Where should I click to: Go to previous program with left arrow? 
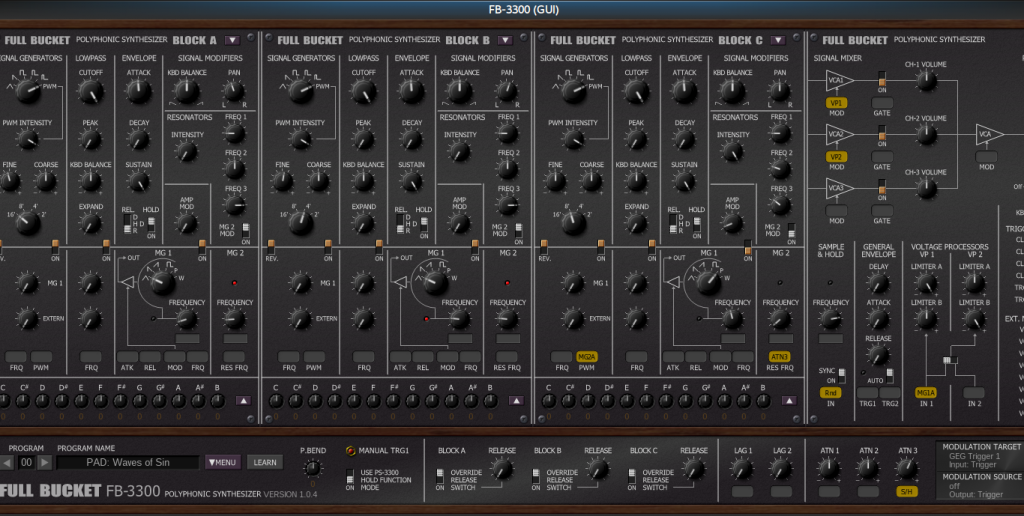[6, 462]
